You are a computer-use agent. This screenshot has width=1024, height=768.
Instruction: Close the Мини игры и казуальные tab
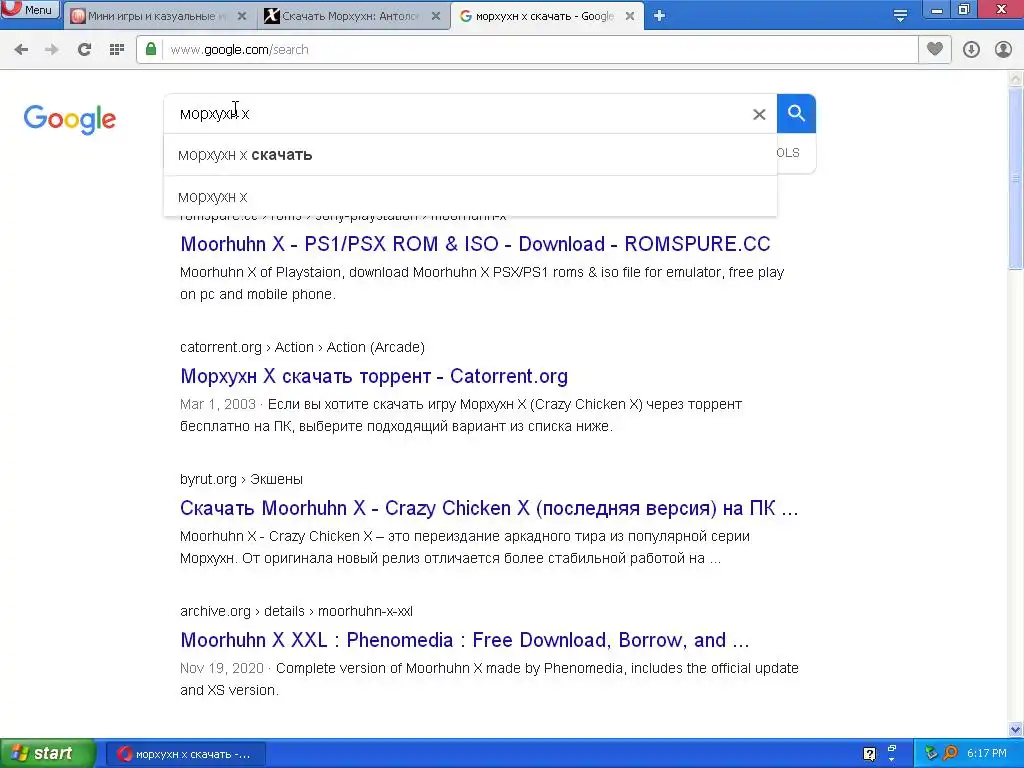242,16
